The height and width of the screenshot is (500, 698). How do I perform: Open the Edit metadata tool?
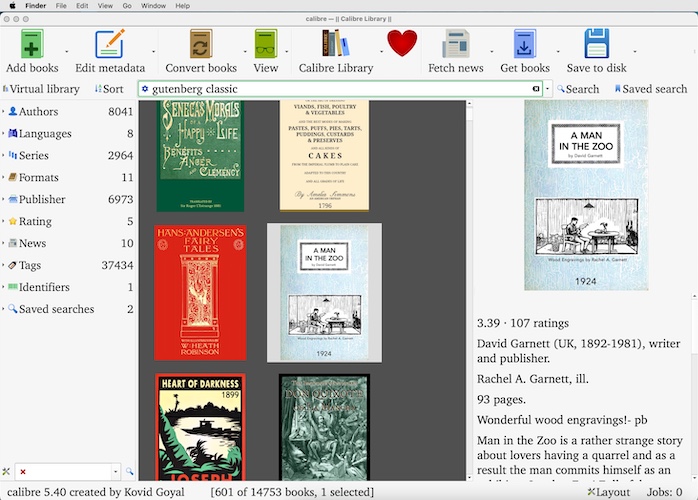(110, 44)
